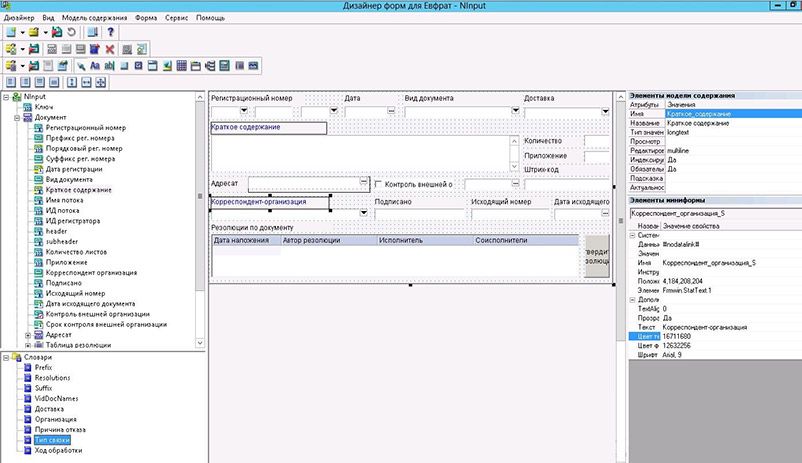Image resolution: width=802 pixels, height=463 pixels.
Task: Collapse the Словари tree node
Action: pos(6,358)
